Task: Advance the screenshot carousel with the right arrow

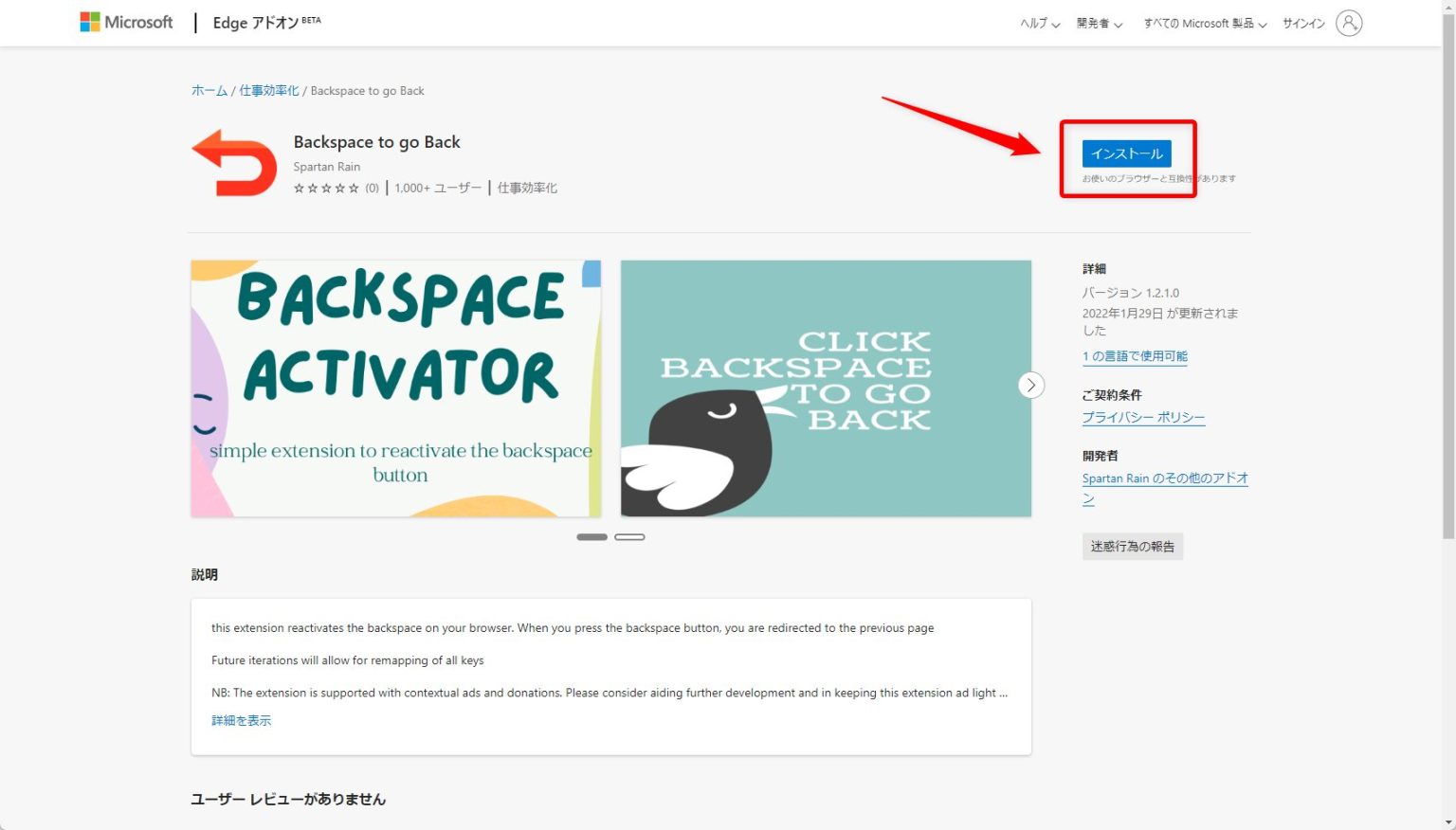Action: click(1030, 385)
